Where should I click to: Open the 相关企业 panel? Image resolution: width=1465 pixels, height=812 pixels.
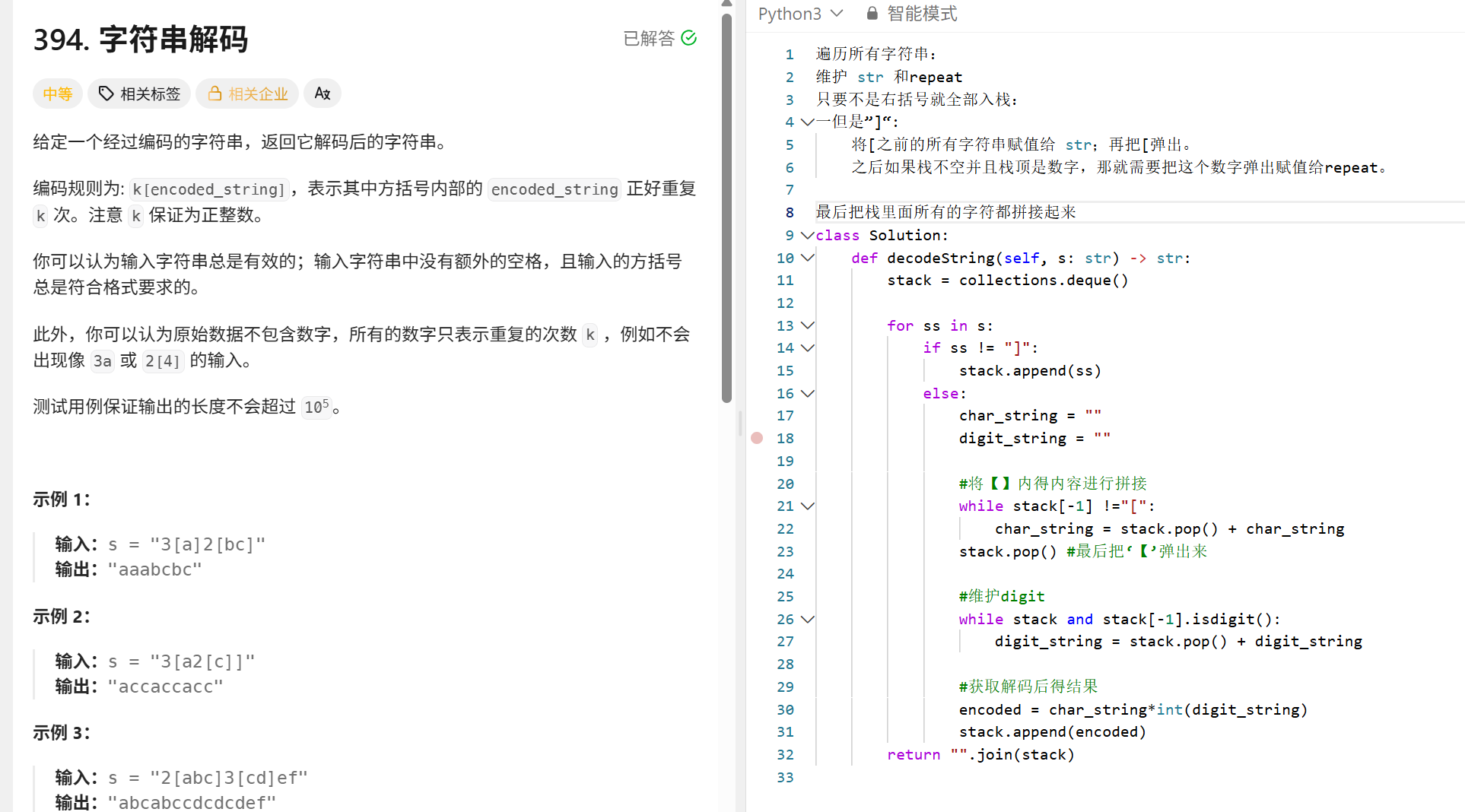[247, 94]
